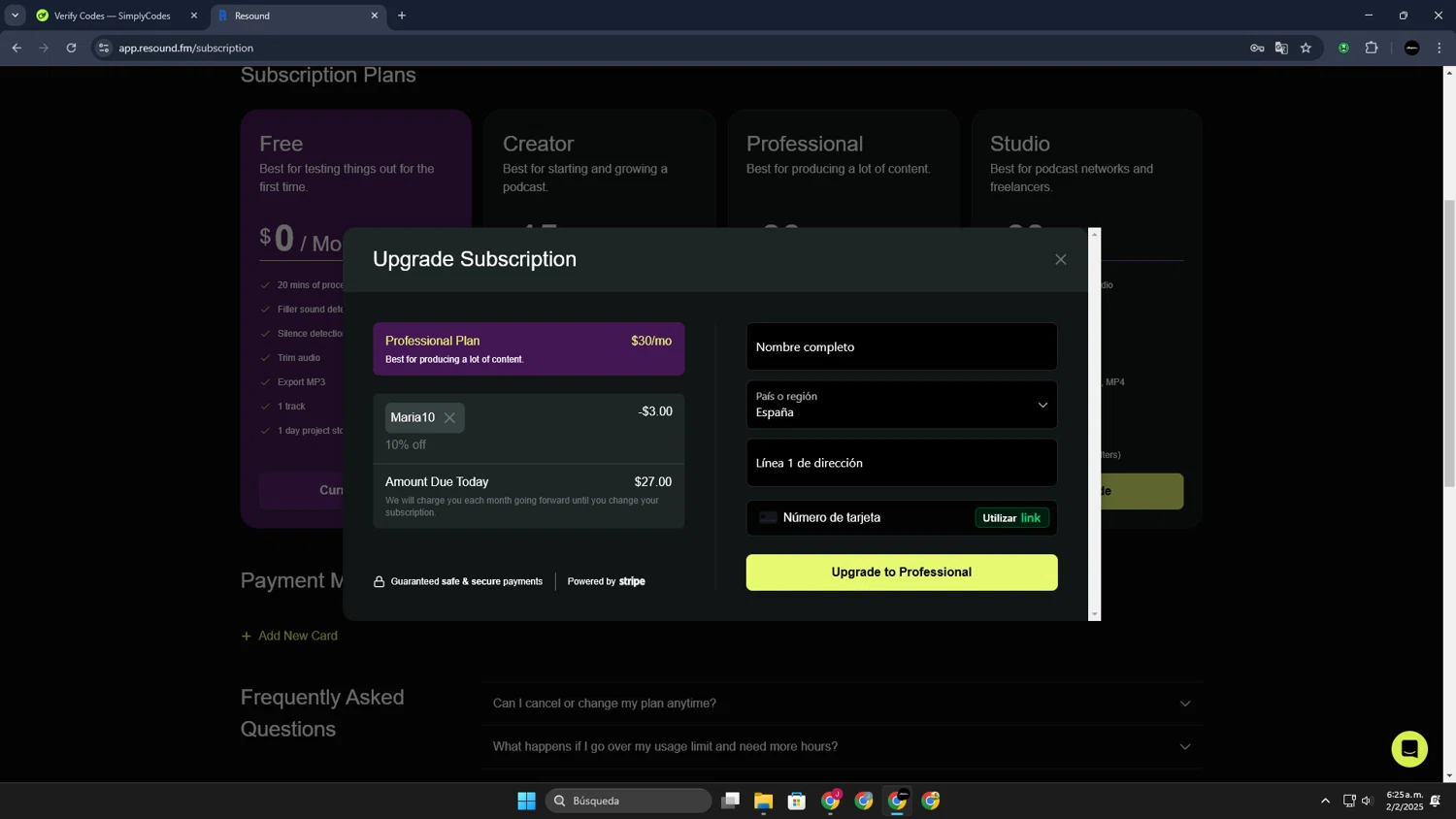
Task: Click the Subscription Plans heading
Action: pyautogui.click(x=328, y=75)
